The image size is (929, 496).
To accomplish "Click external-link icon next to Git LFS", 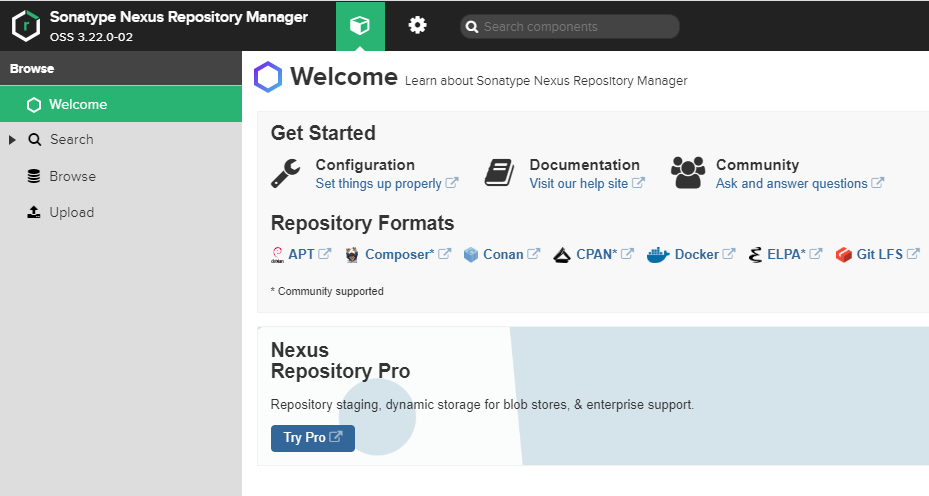I will tap(913, 254).
